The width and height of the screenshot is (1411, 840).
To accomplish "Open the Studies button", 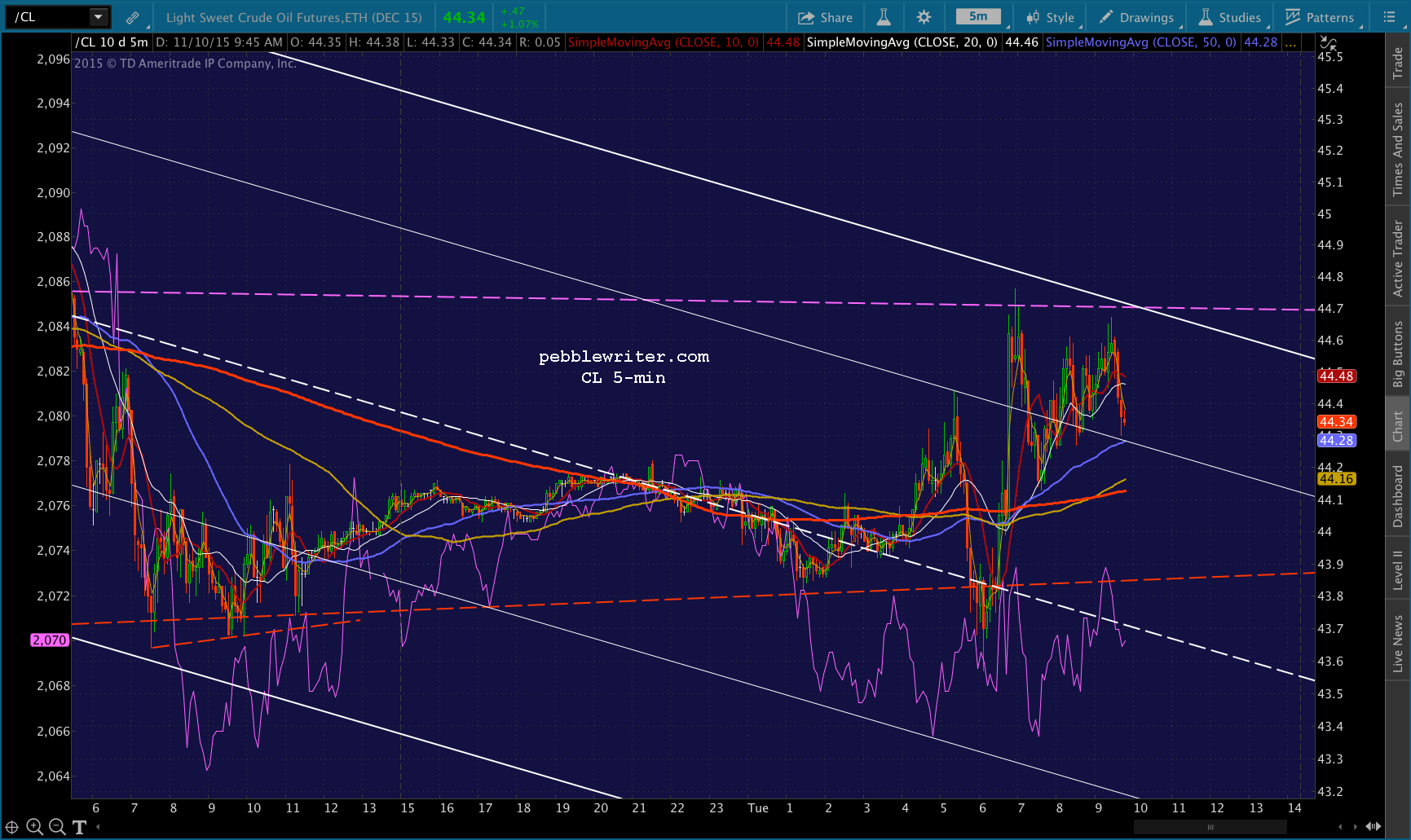I will tap(1230, 17).
